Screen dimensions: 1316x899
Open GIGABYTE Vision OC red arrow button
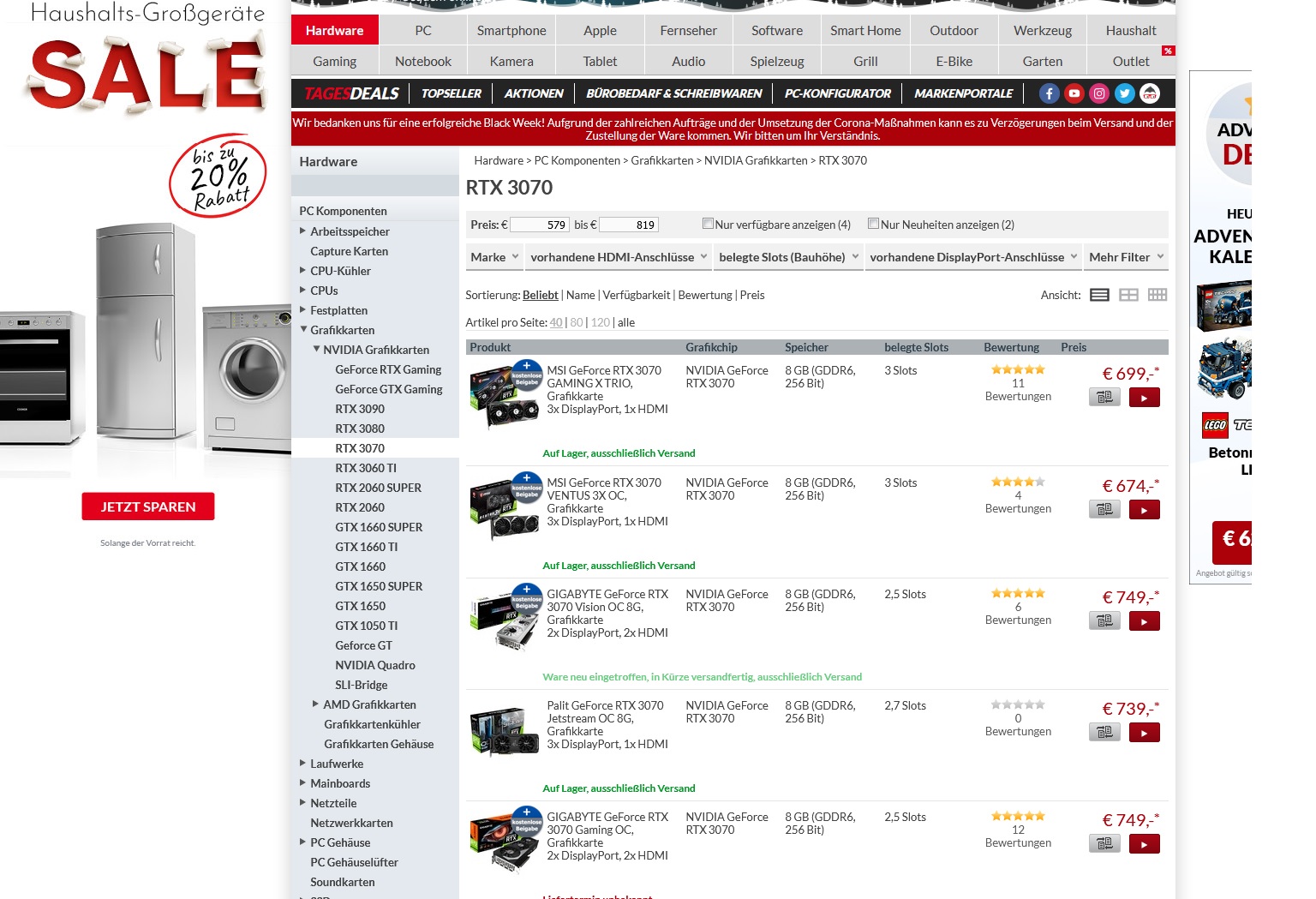pyautogui.click(x=1145, y=621)
